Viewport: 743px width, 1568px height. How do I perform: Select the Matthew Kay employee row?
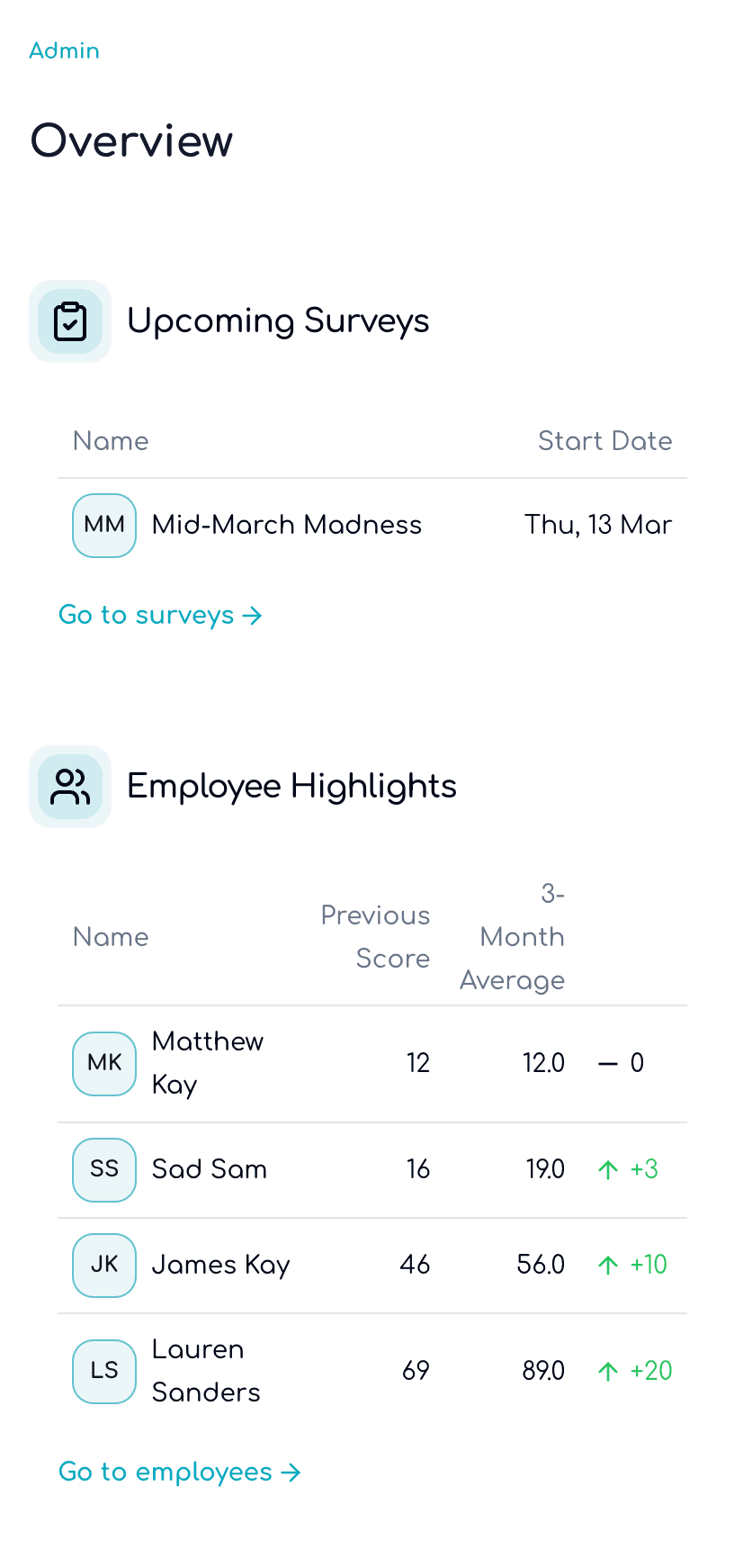point(372,1064)
